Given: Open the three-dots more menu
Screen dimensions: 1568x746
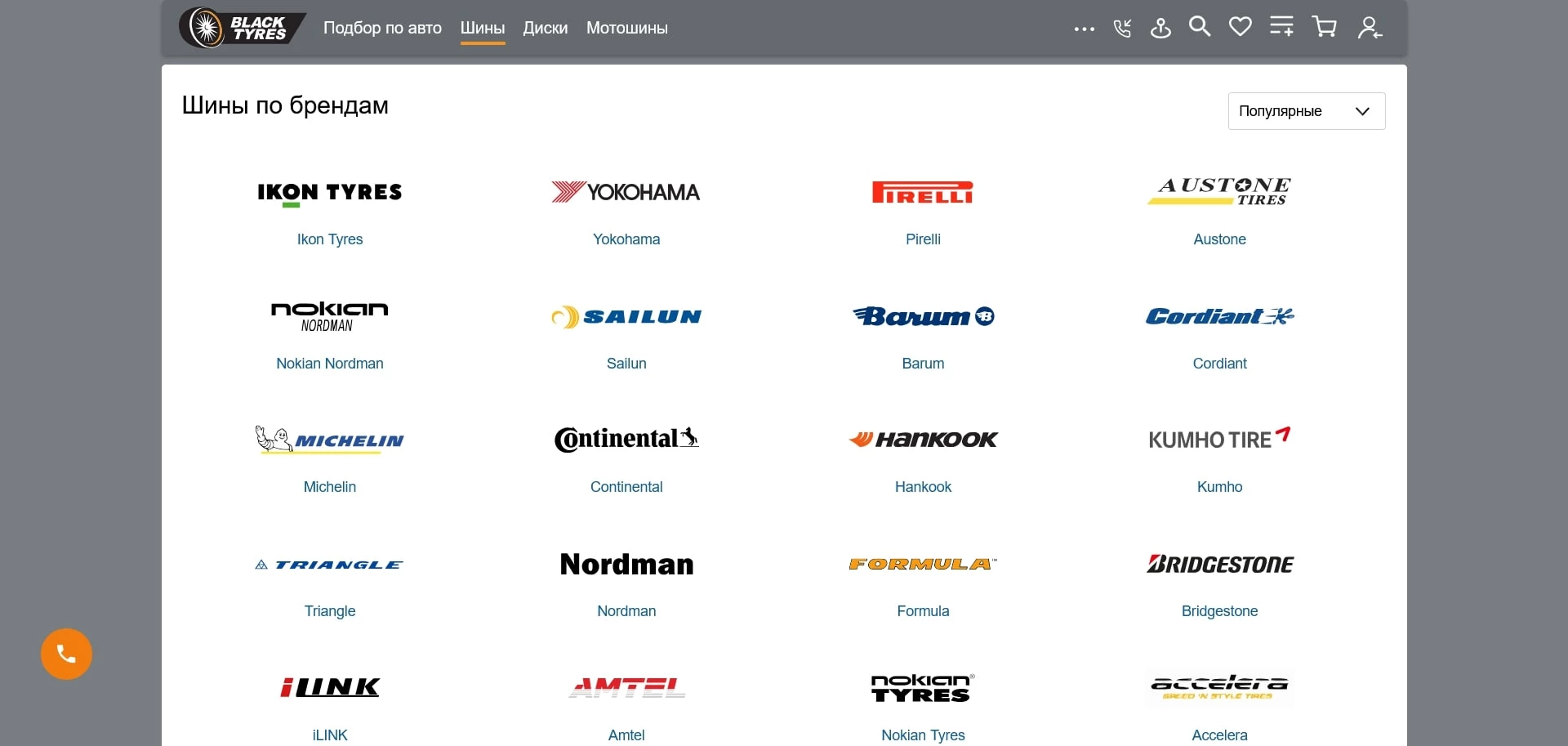Looking at the screenshot, I should (1084, 29).
